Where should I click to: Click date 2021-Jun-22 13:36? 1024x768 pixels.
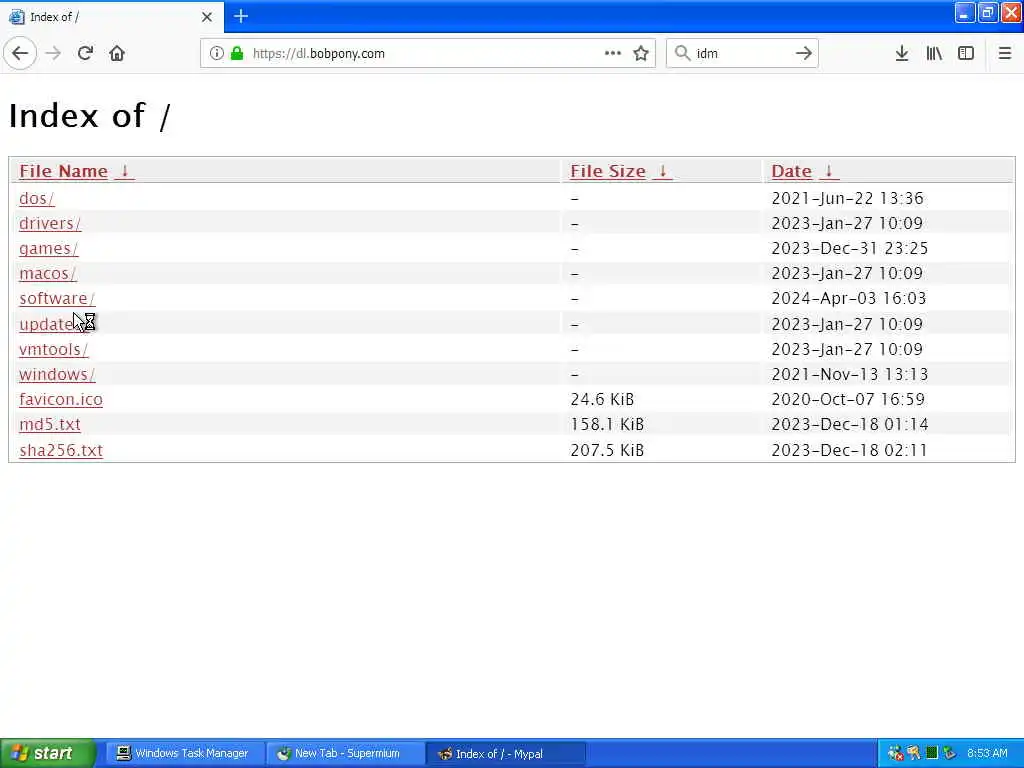[847, 198]
